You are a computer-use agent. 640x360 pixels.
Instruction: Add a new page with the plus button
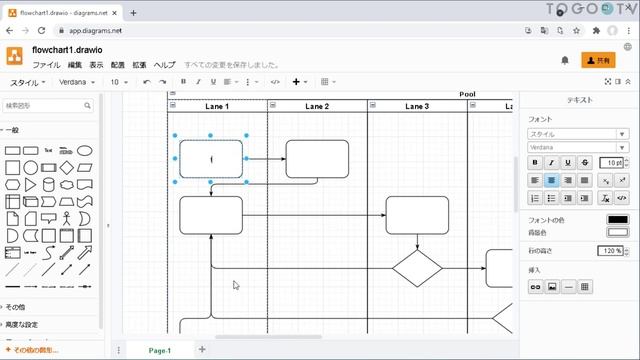pos(202,349)
